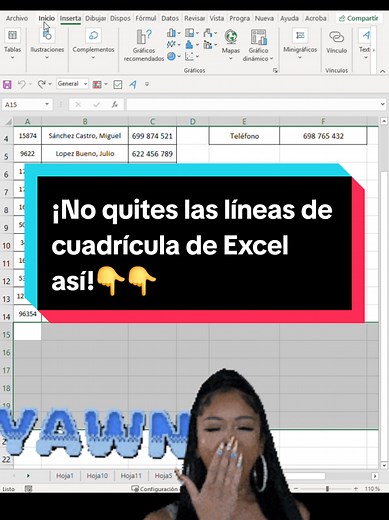Open the Tablas ribbon group
Image resolution: width=389 pixels, height=520 pixels.
coord(12,44)
